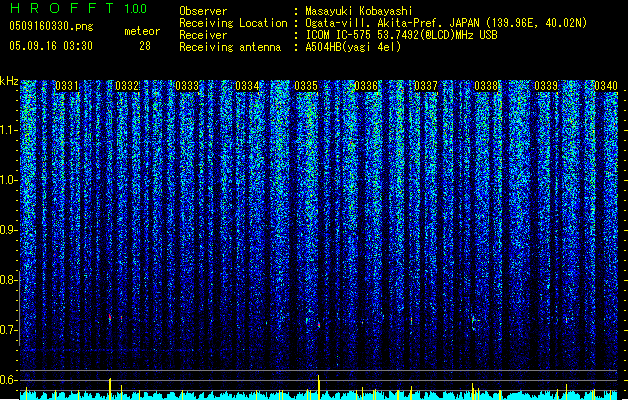Image resolution: width=629 pixels, height=400 pixels.
Task: Click the date stamp 05.09.16 03:30
Action: click(51, 46)
